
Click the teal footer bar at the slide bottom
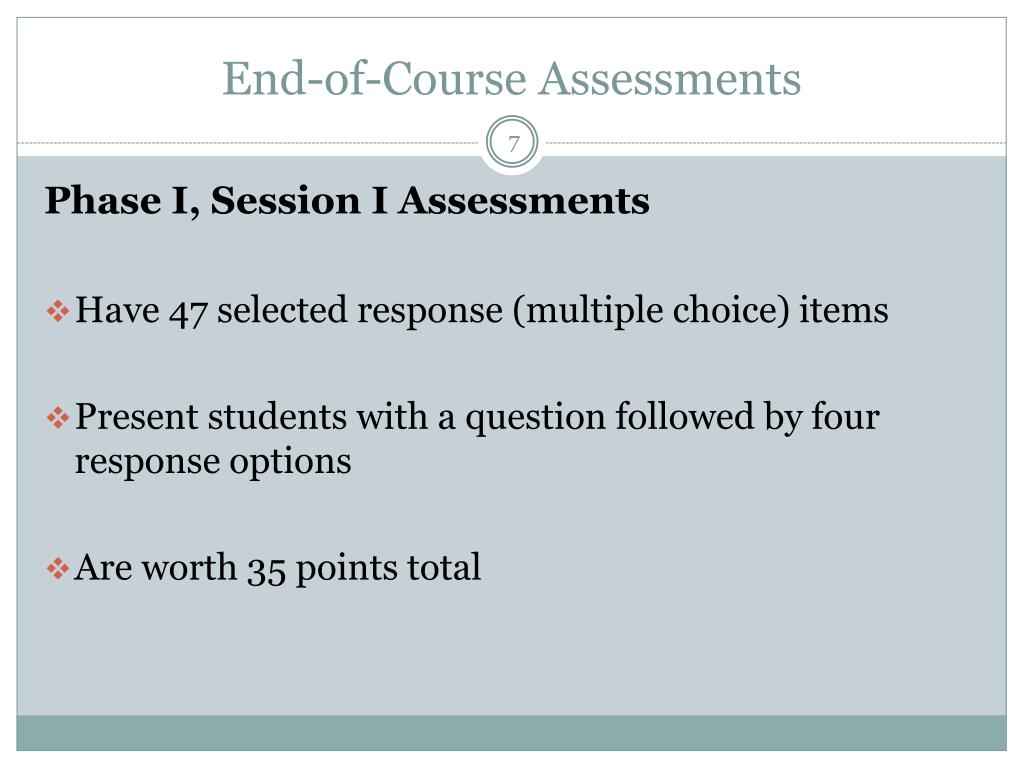511,733
